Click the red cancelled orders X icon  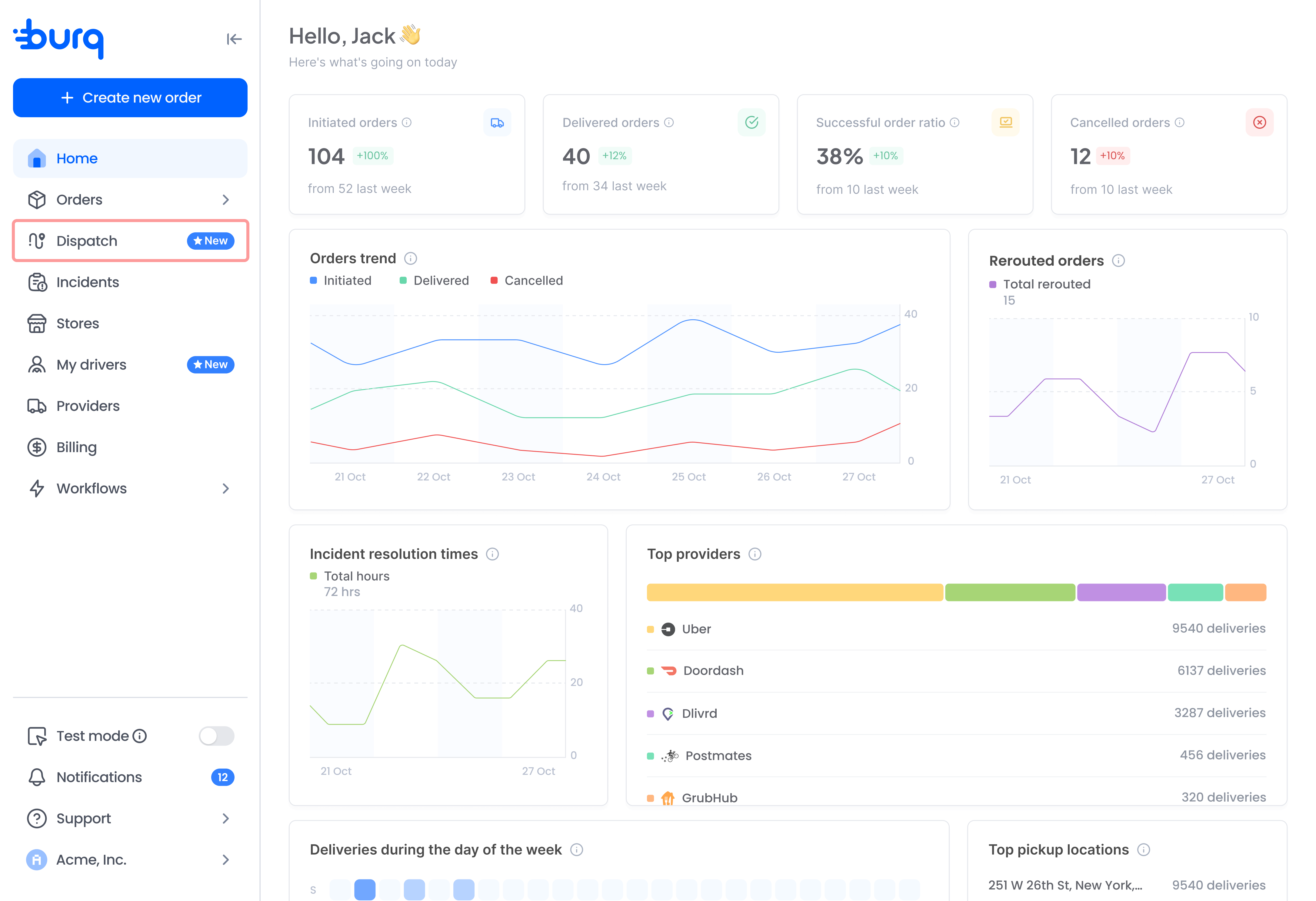(x=1259, y=122)
